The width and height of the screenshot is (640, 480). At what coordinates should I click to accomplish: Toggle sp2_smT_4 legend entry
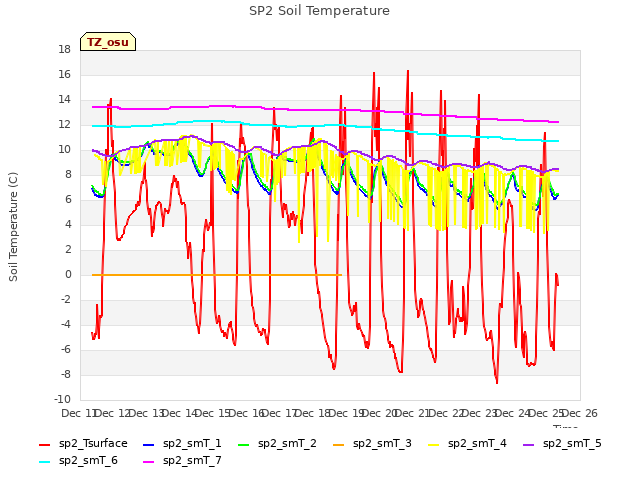pyautogui.click(x=467, y=444)
